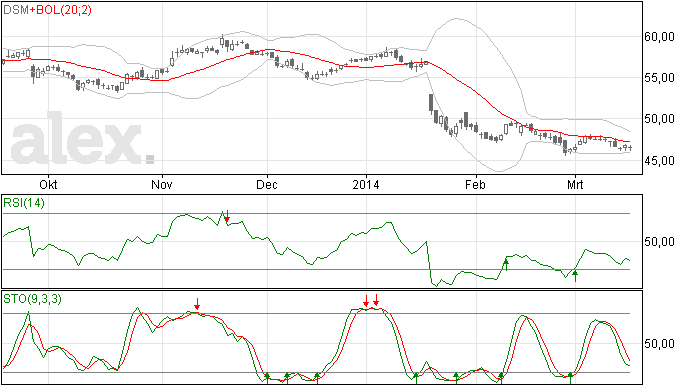This screenshot has width=690, height=387.
Task: Select the Nov month label
Action: coord(161,184)
